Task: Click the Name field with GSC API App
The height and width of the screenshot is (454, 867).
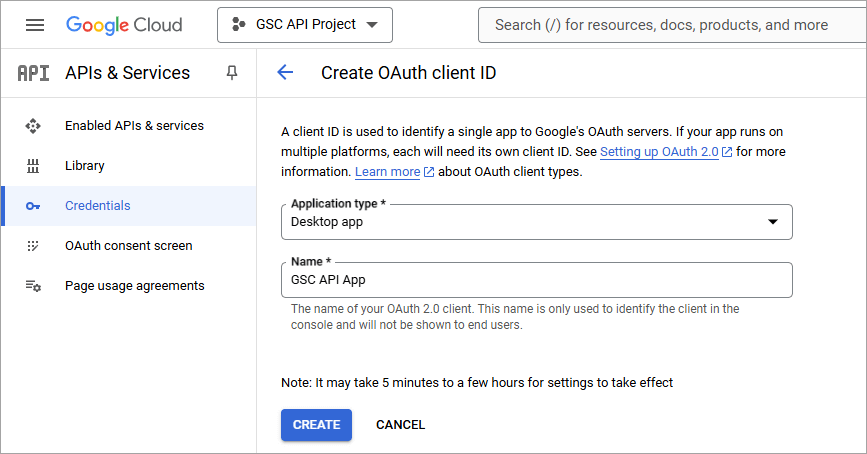Action: coord(536,280)
